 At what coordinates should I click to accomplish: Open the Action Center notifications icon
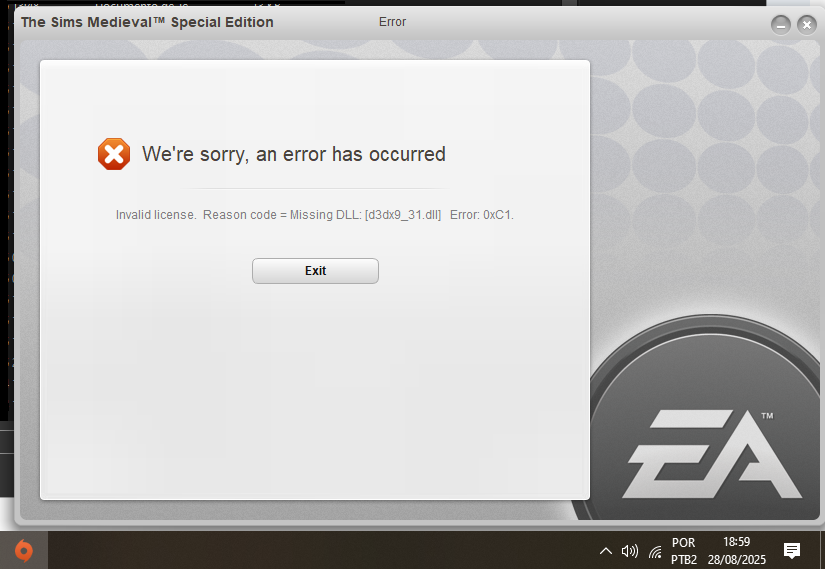click(x=792, y=551)
